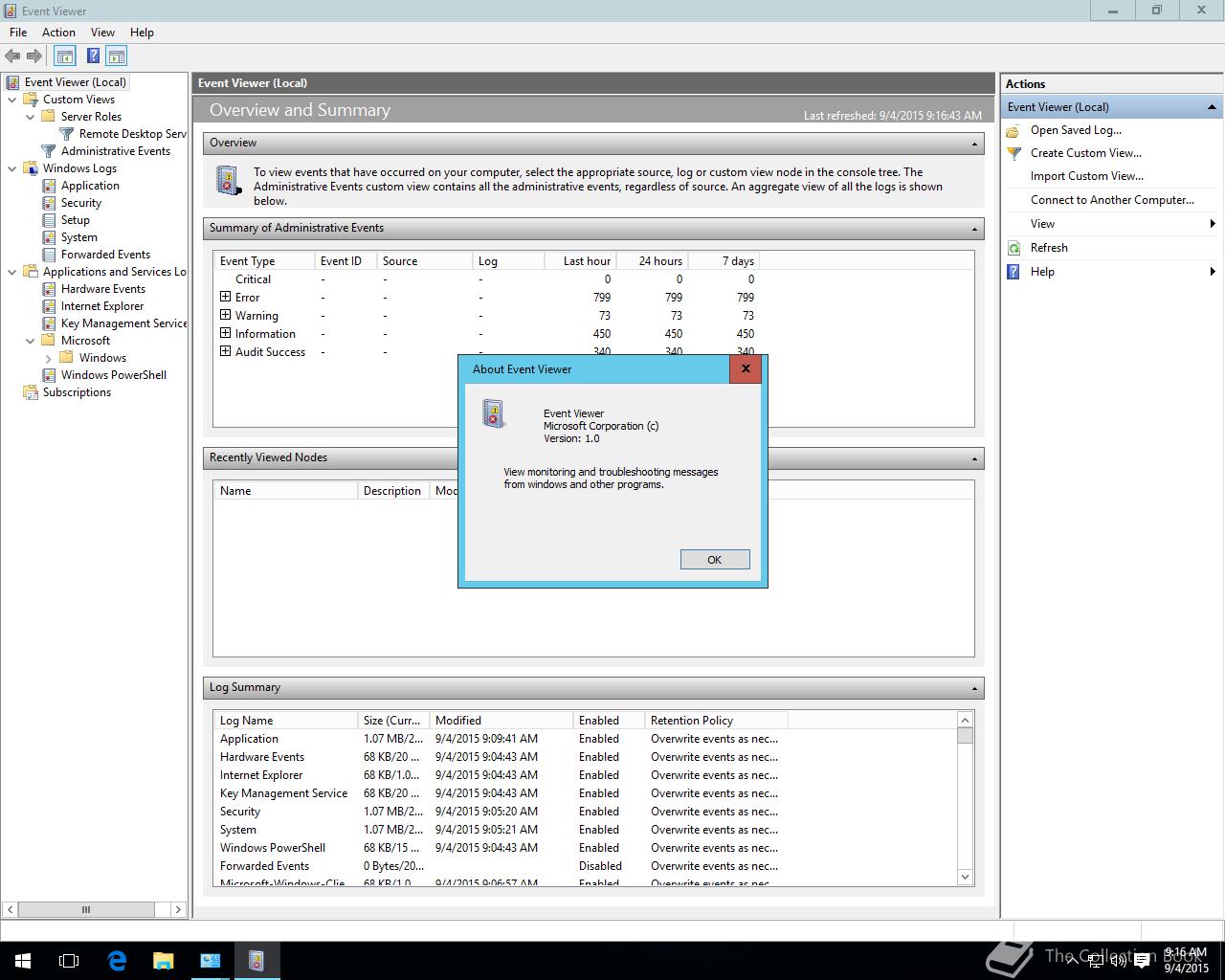
Task: Click console tree horizontal scrollbar right arrow
Action: 178,910
